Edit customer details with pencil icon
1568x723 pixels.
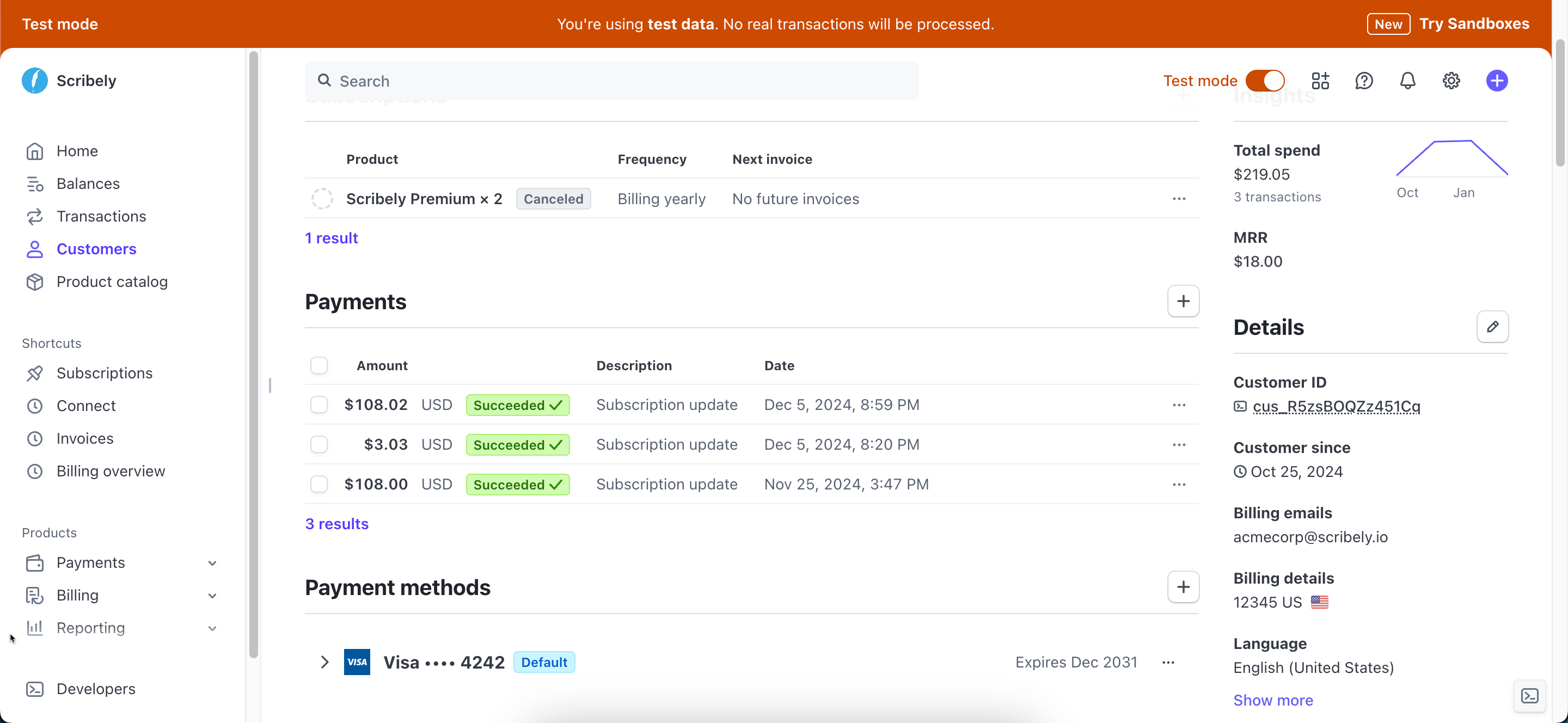coord(1492,327)
